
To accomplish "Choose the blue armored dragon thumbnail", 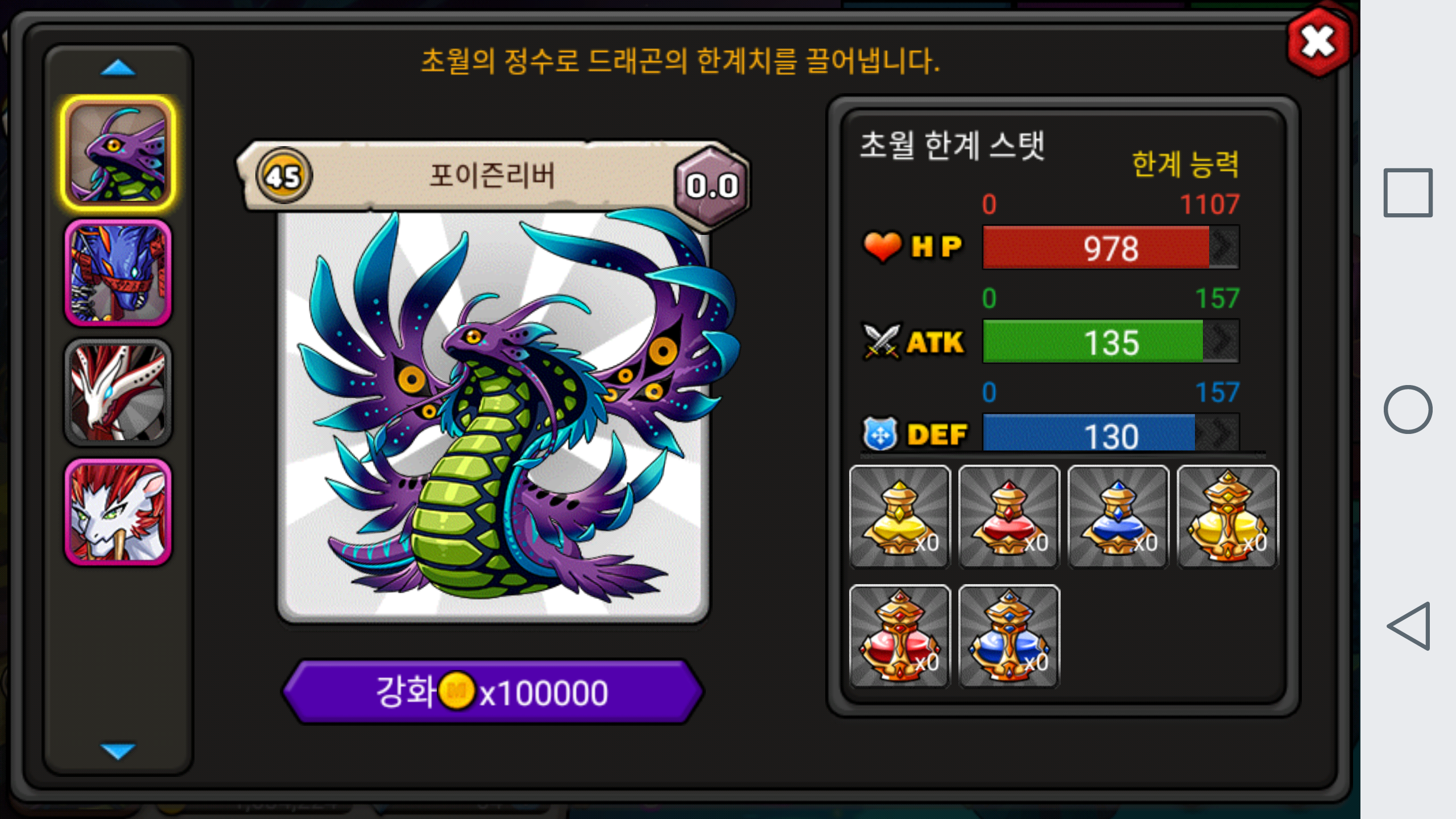I will (118, 273).
